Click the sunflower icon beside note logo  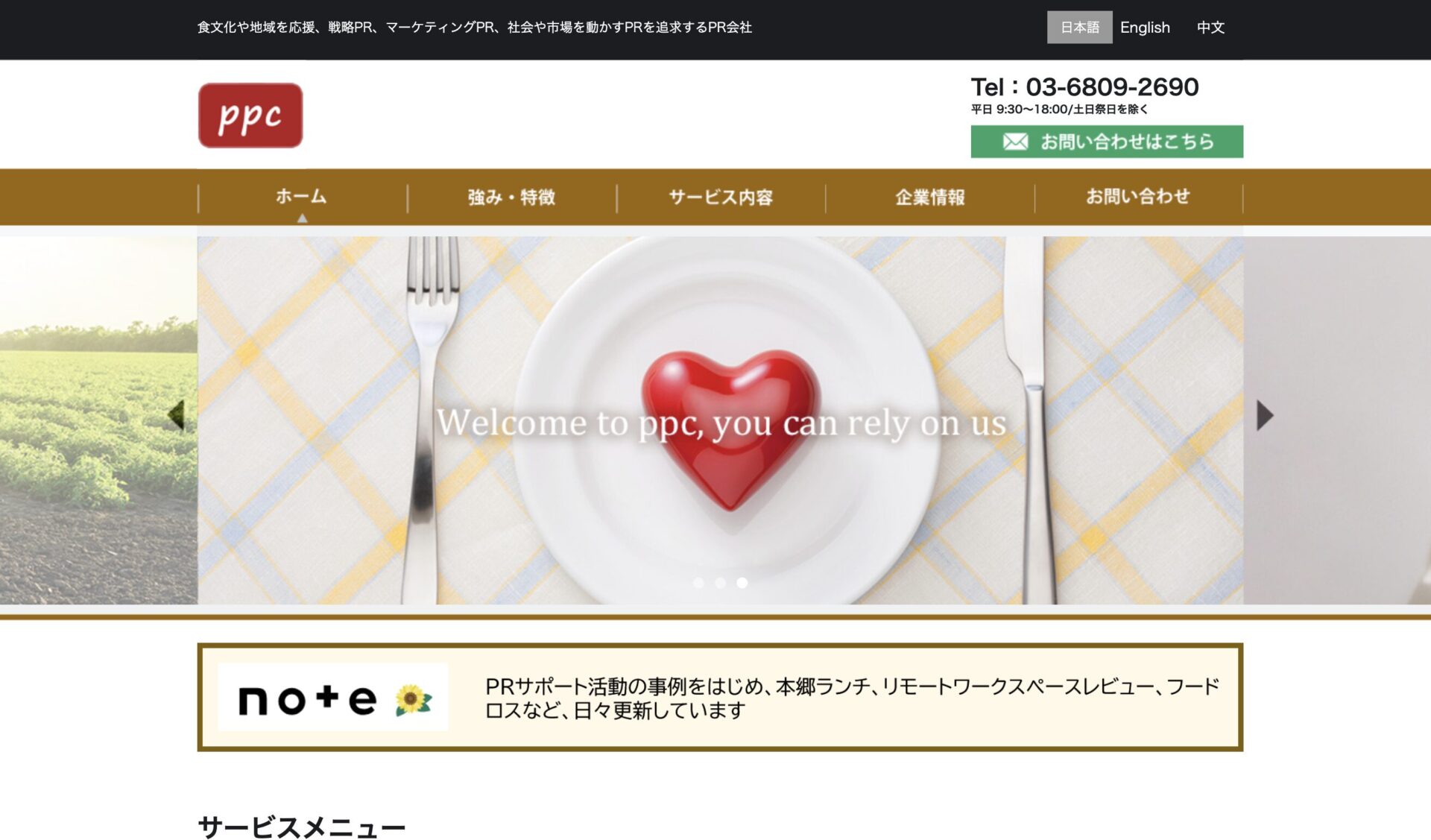tap(413, 700)
